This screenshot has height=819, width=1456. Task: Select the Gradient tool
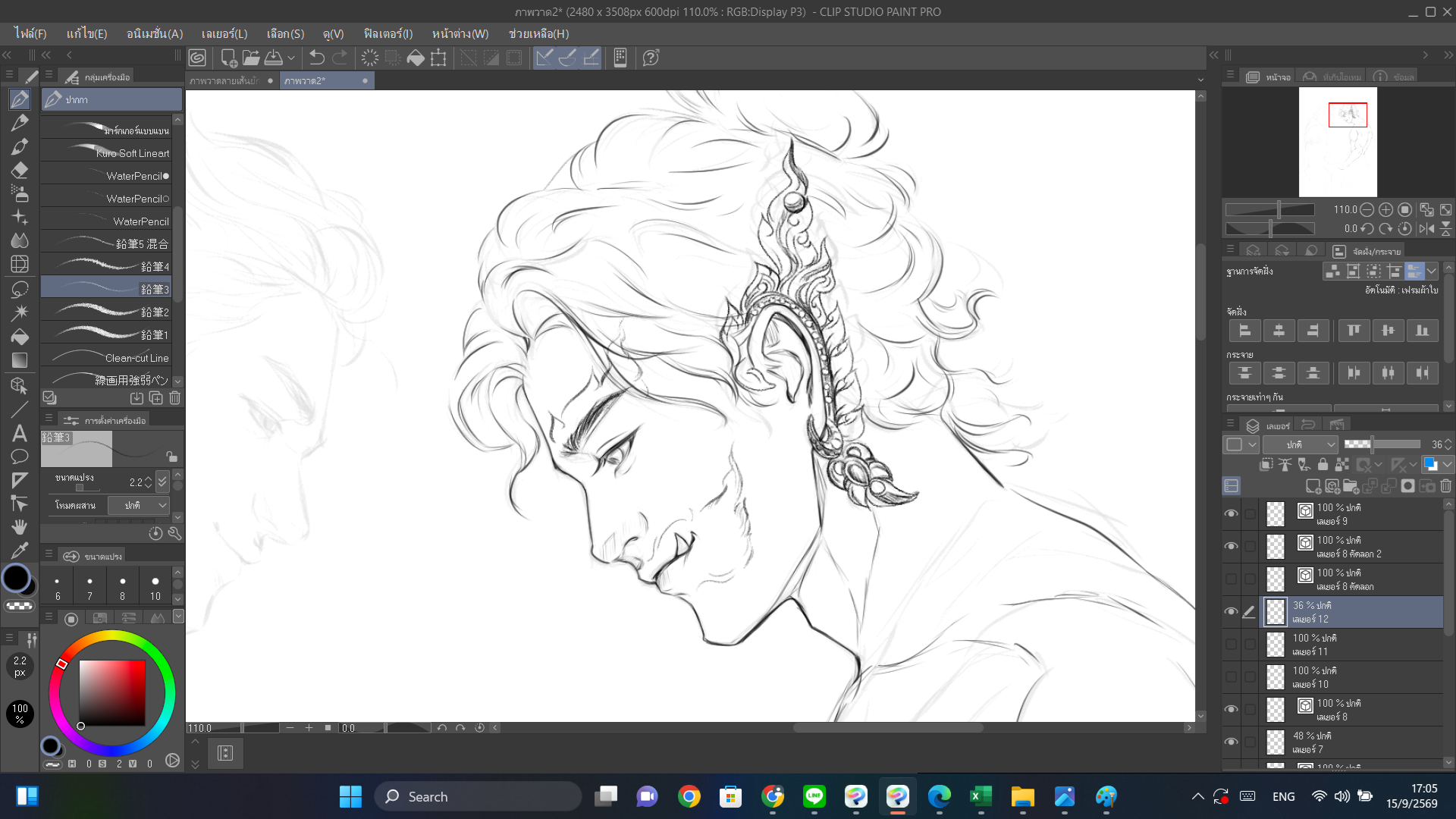(x=20, y=360)
